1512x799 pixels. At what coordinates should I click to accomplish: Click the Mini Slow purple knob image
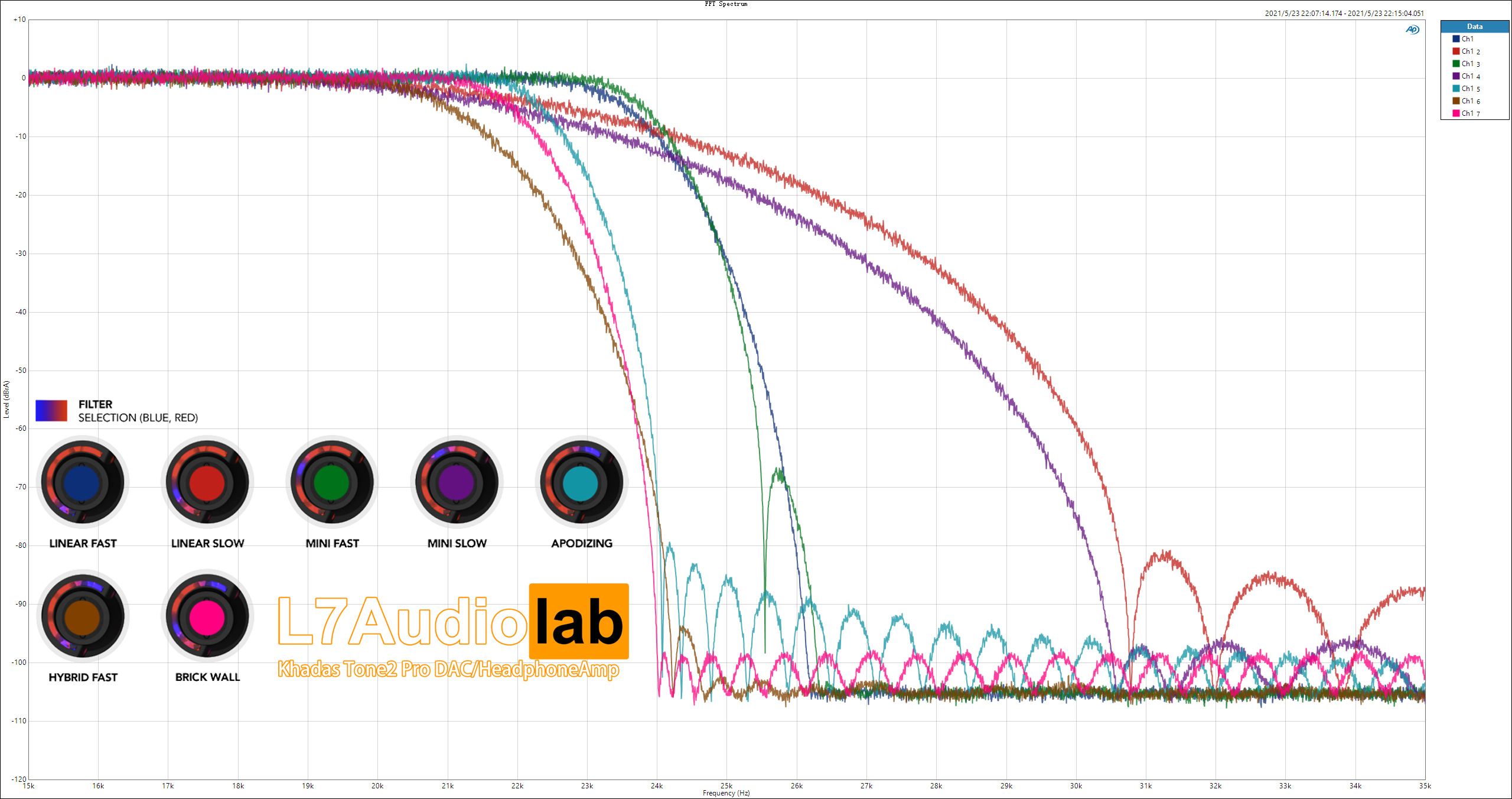pyautogui.click(x=457, y=482)
